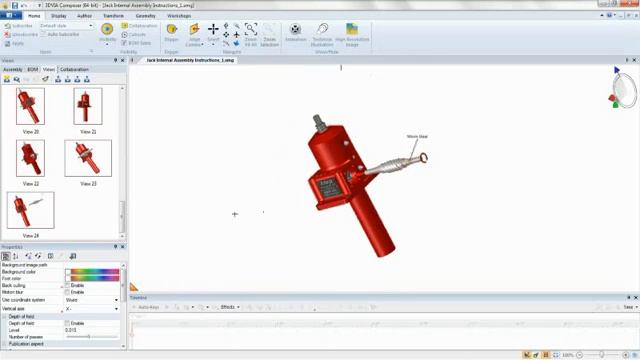The height and width of the screenshot is (360, 640).
Task: Click the second Views toolbar camera icon
Action: coord(17,79)
